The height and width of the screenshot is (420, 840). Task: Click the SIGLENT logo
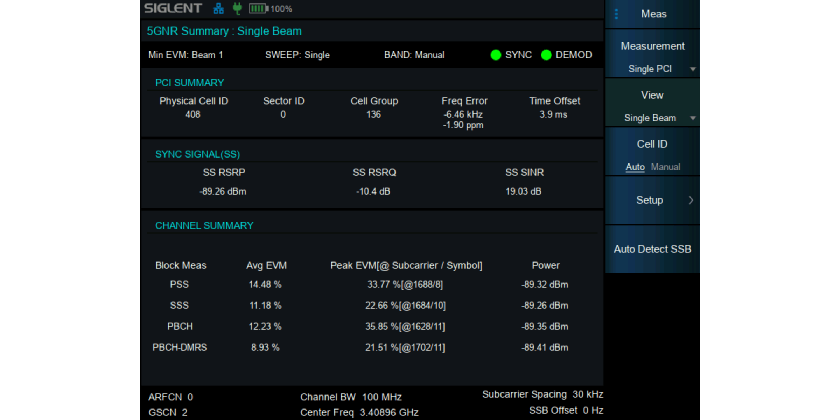coord(172,9)
